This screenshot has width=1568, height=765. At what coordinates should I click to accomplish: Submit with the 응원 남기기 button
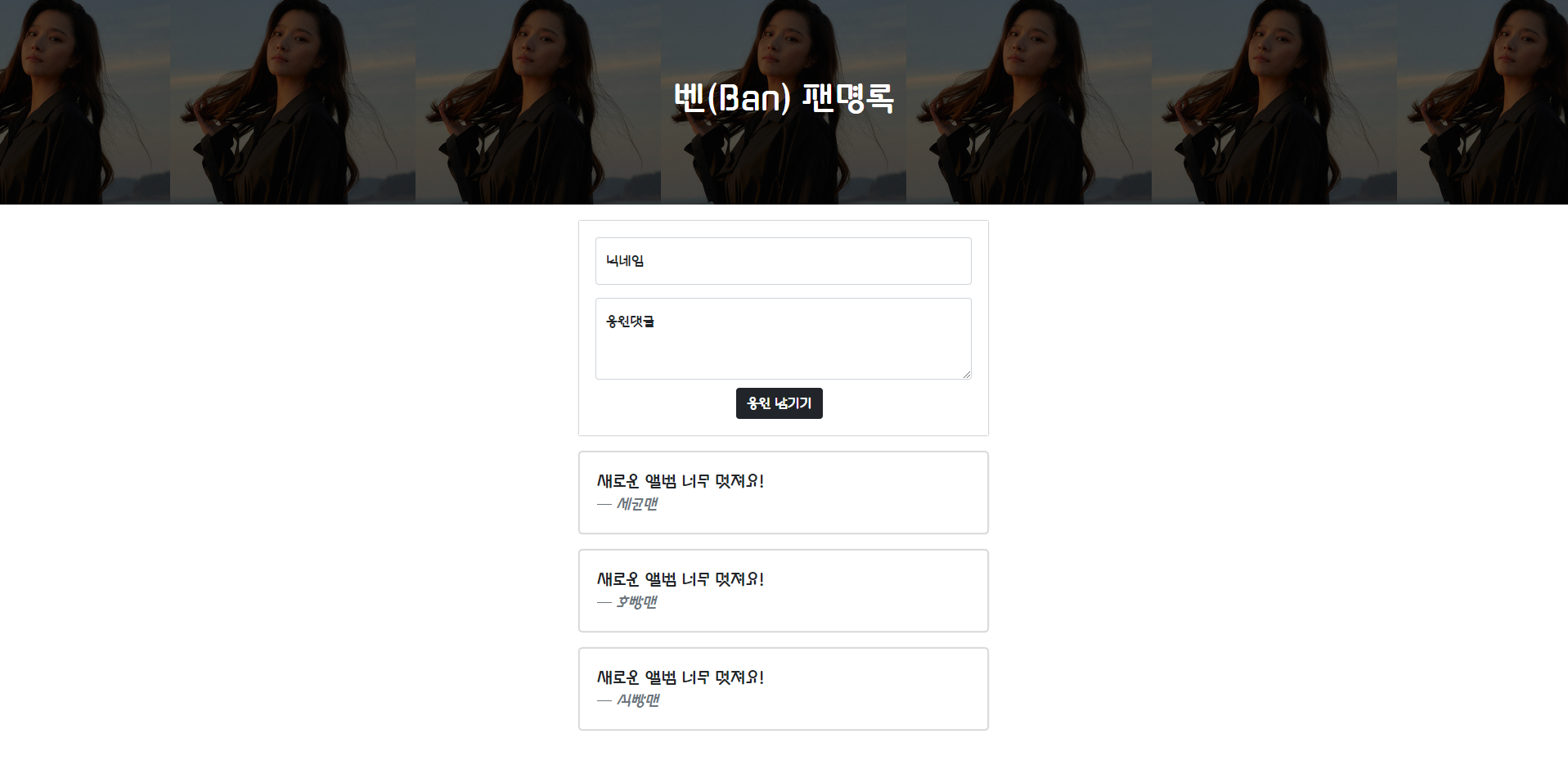pos(779,403)
